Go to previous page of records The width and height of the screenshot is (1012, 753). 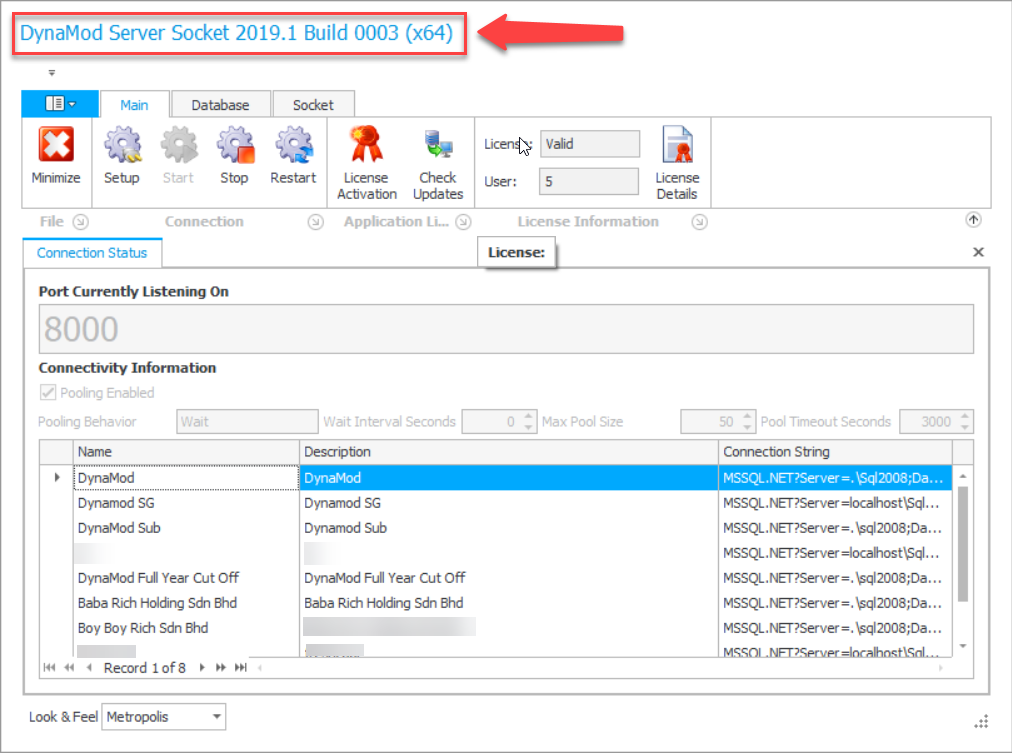69,667
